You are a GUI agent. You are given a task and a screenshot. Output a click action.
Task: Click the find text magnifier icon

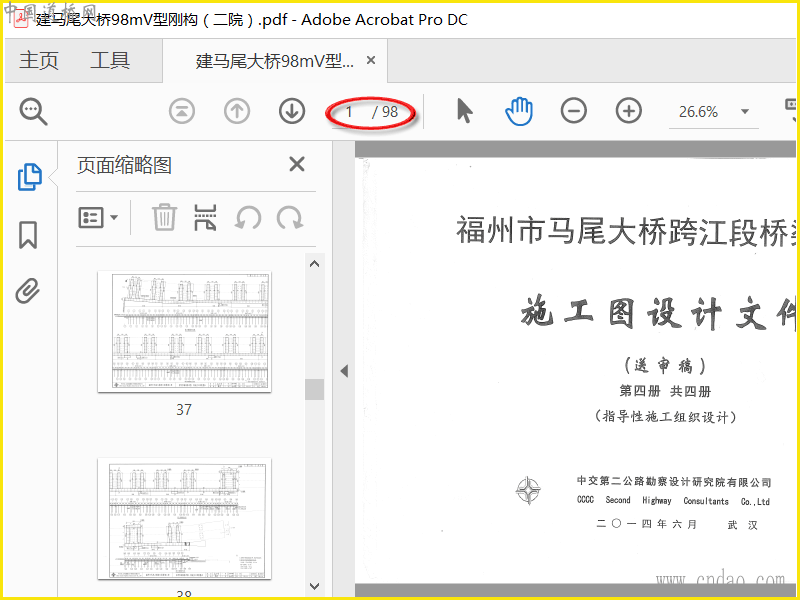coord(34,112)
